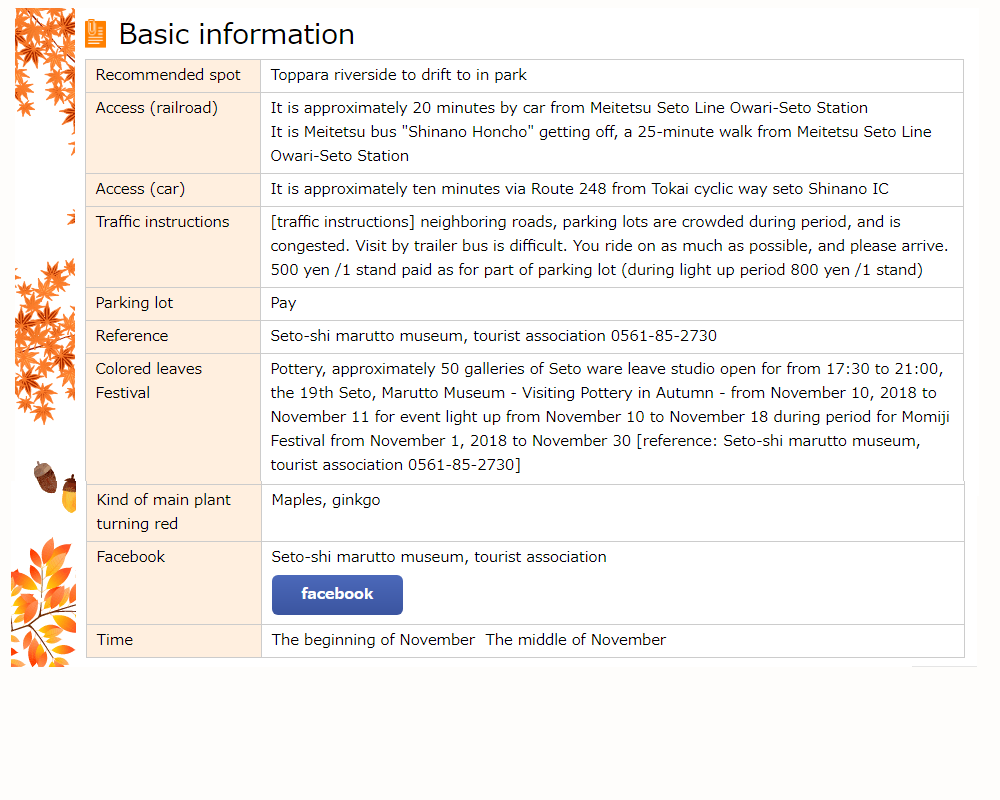Screen dimensions: 1000x800
Task: Click the 'Momiji Festival from November 1' line
Action: [595, 441]
